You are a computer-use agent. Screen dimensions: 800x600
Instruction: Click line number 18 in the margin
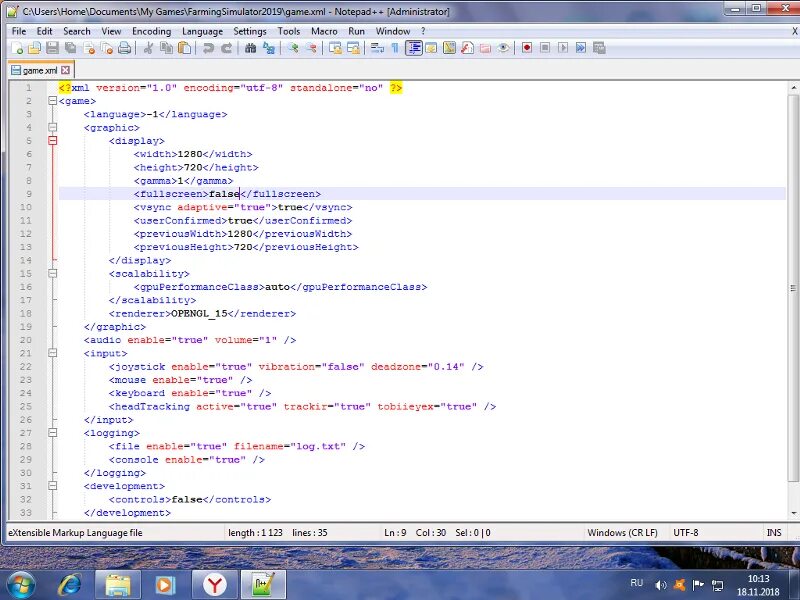click(26, 313)
